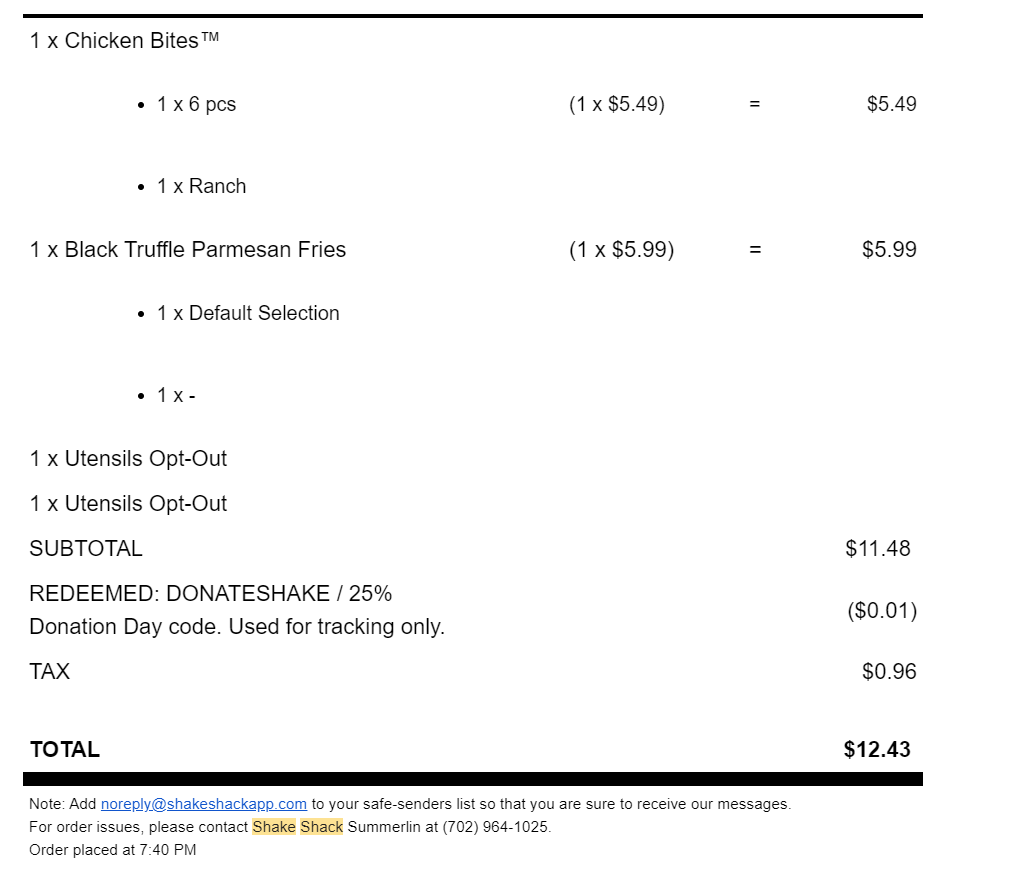Screen dimensions: 1011x875
Task: Click the TAX label
Action: point(50,672)
